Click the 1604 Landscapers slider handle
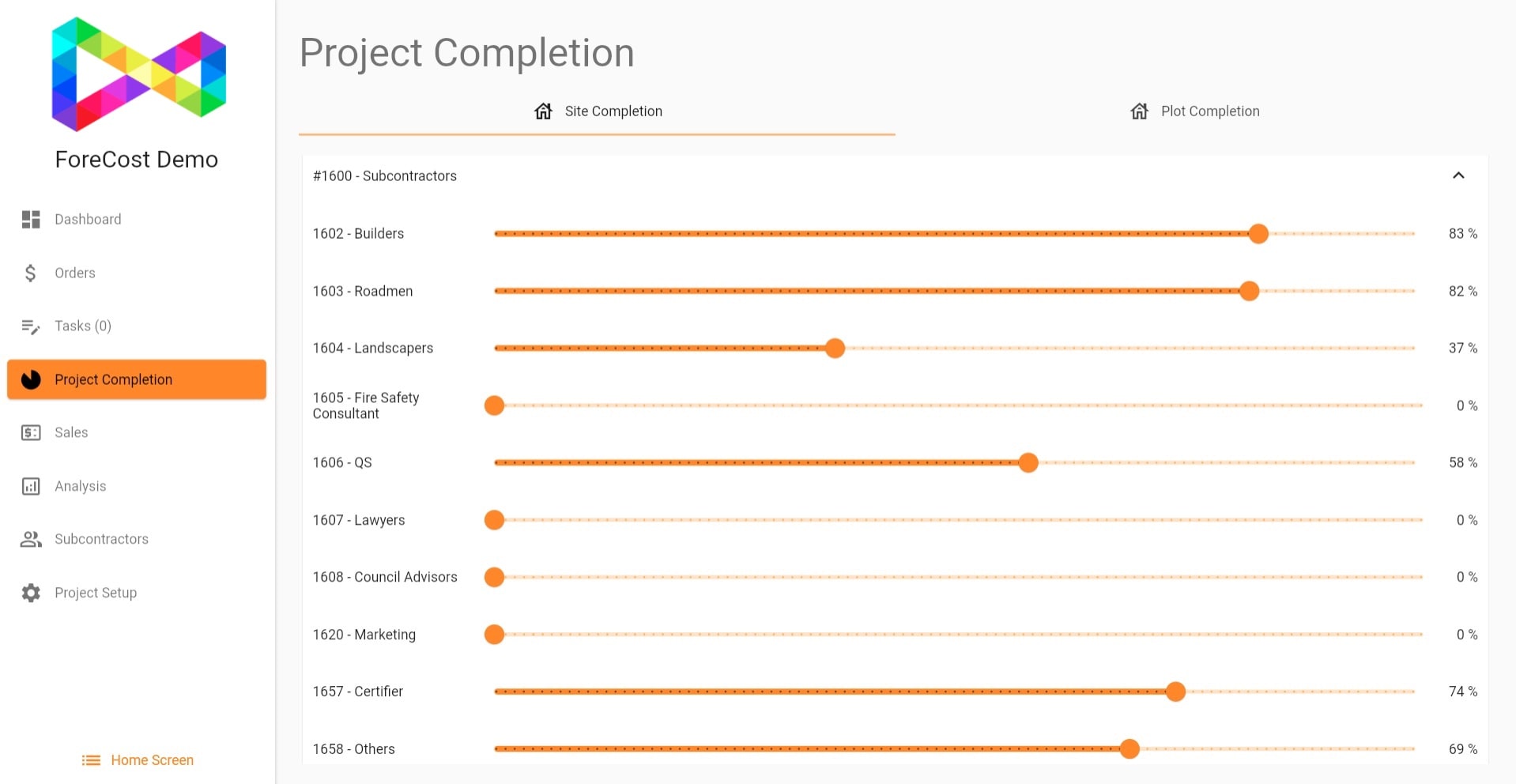The height and width of the screenshot is (784, 1516). coord(835,349)
